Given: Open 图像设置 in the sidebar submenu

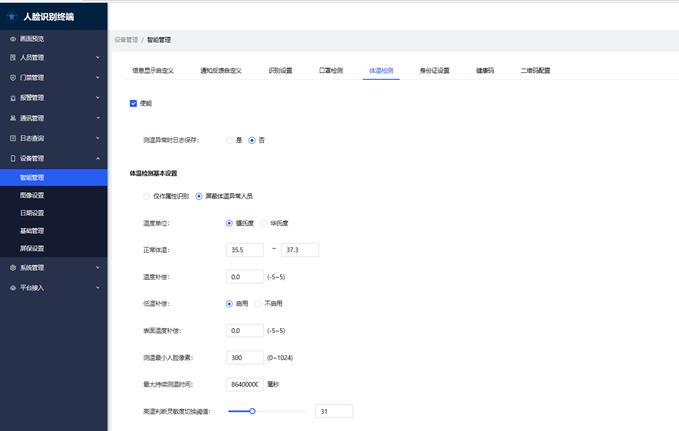Looking at the screenshot, I should 32,195.
